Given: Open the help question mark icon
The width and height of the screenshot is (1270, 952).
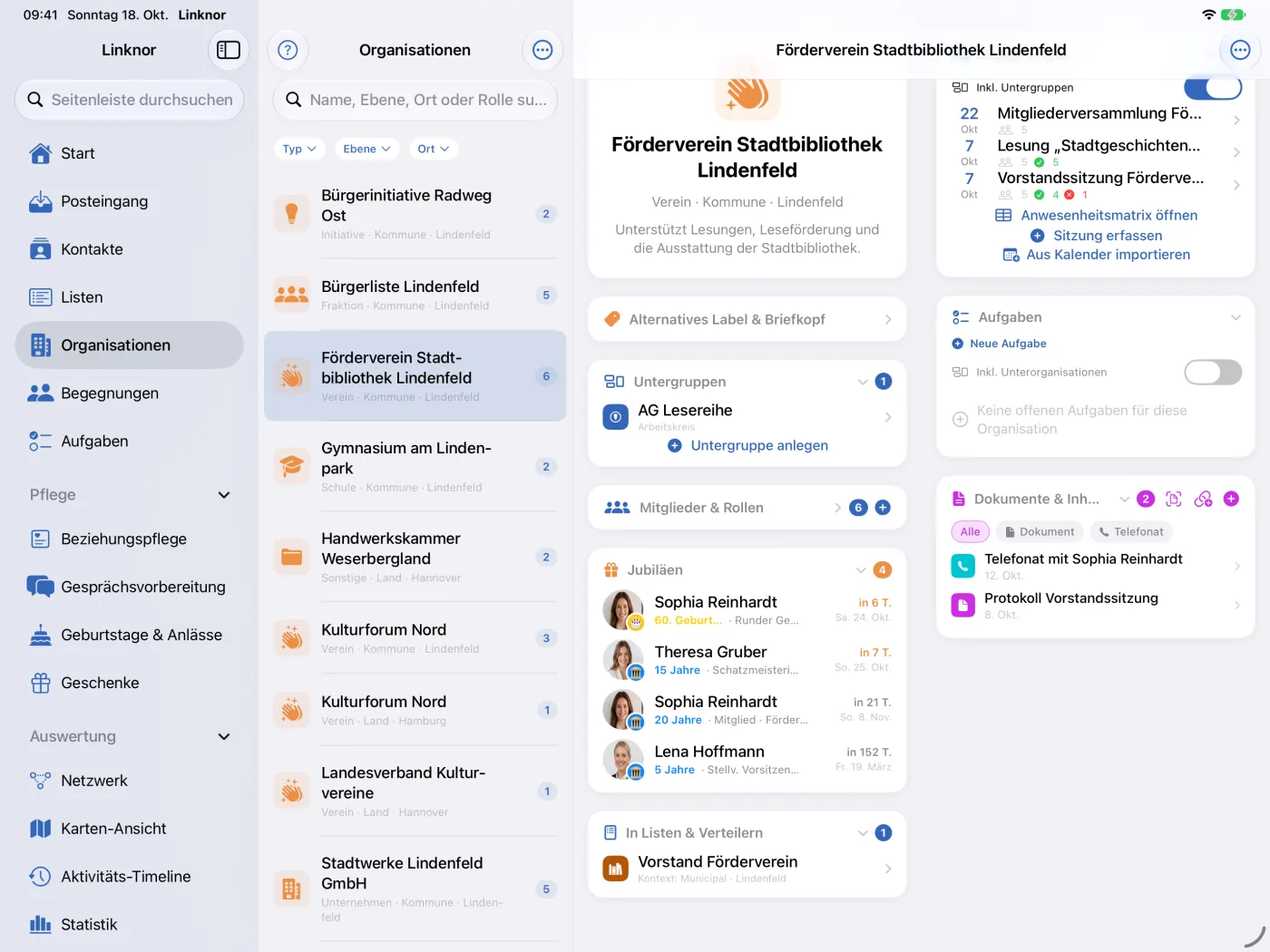Looking at the screenshot, I should (x=288, y=50).
